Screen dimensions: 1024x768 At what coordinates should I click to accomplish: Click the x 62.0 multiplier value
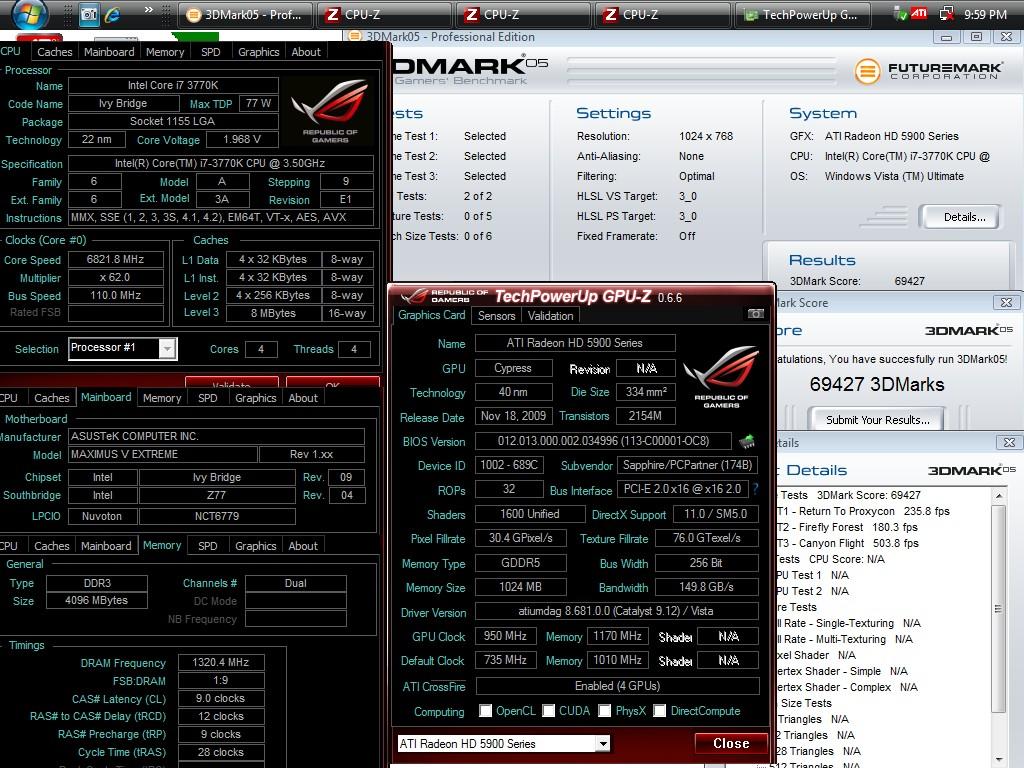(x=116, y=278)
